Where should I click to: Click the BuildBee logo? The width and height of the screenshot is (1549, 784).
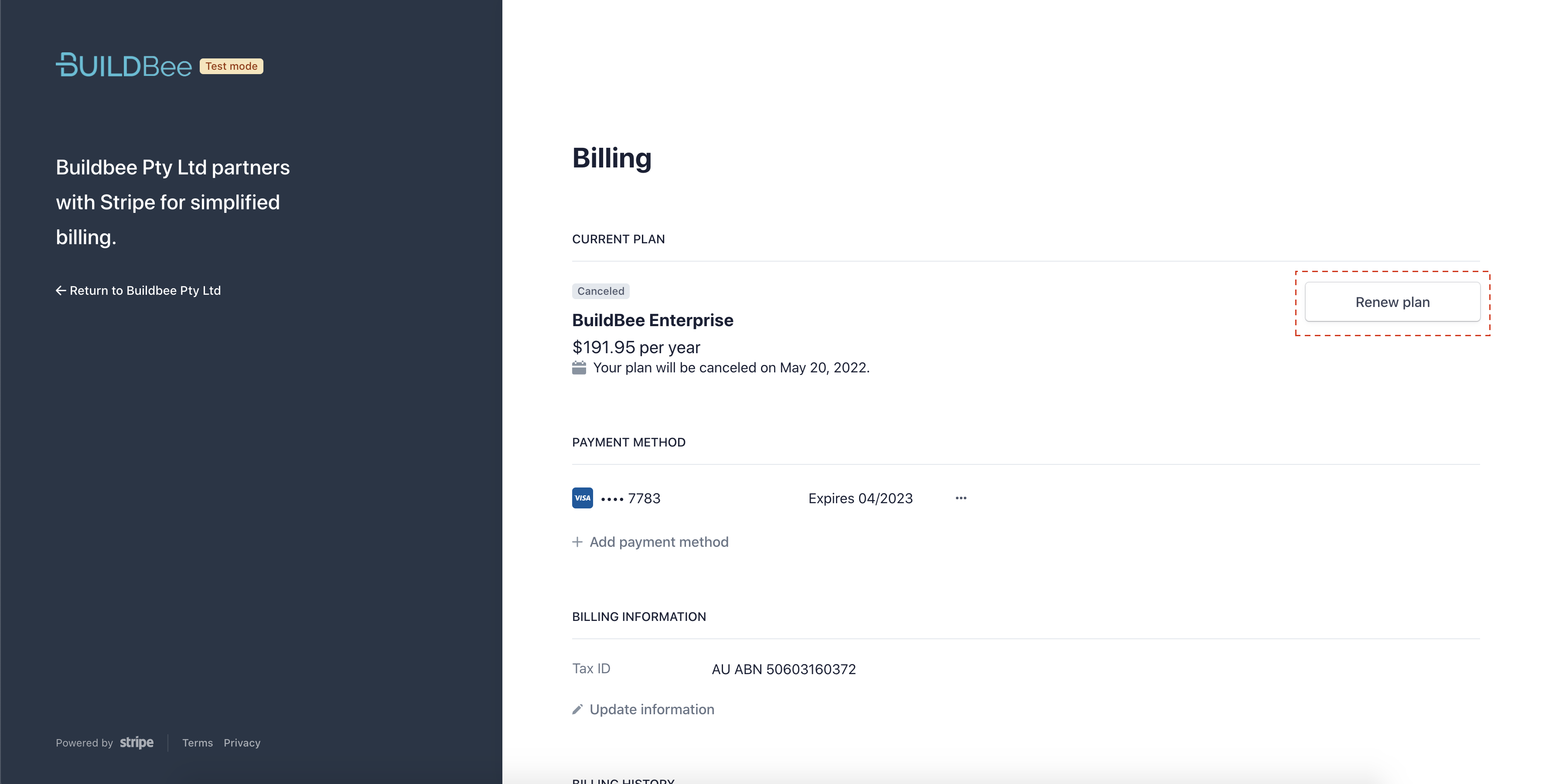[124, 65]
